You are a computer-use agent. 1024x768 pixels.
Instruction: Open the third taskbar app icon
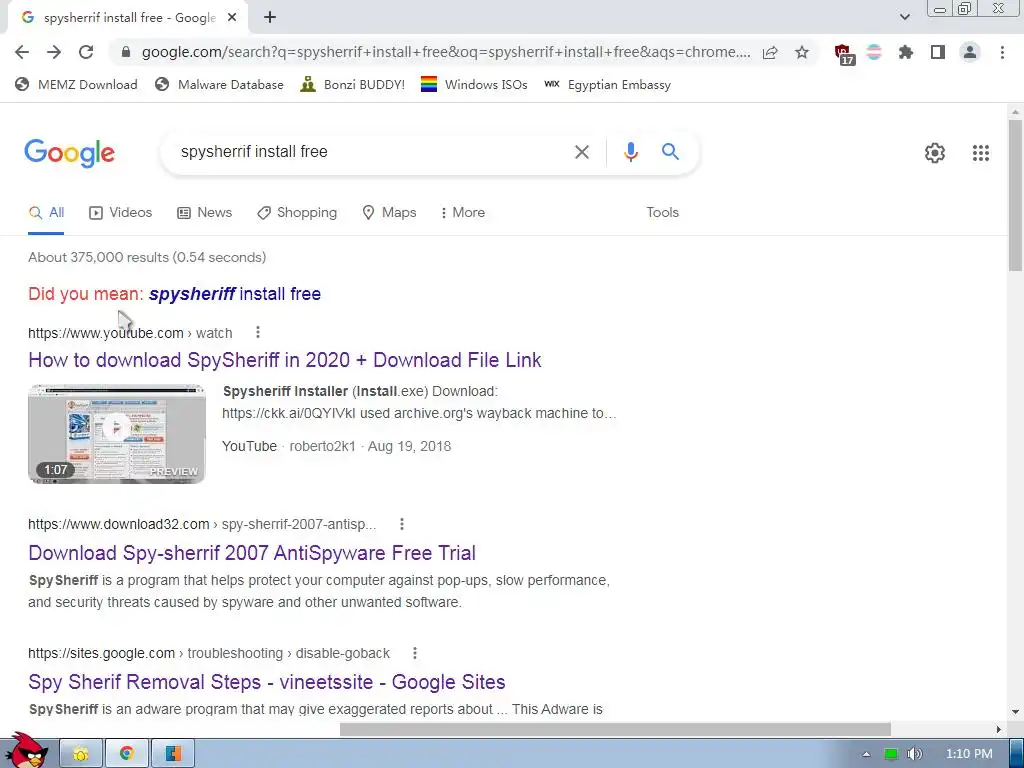point(173,754)
